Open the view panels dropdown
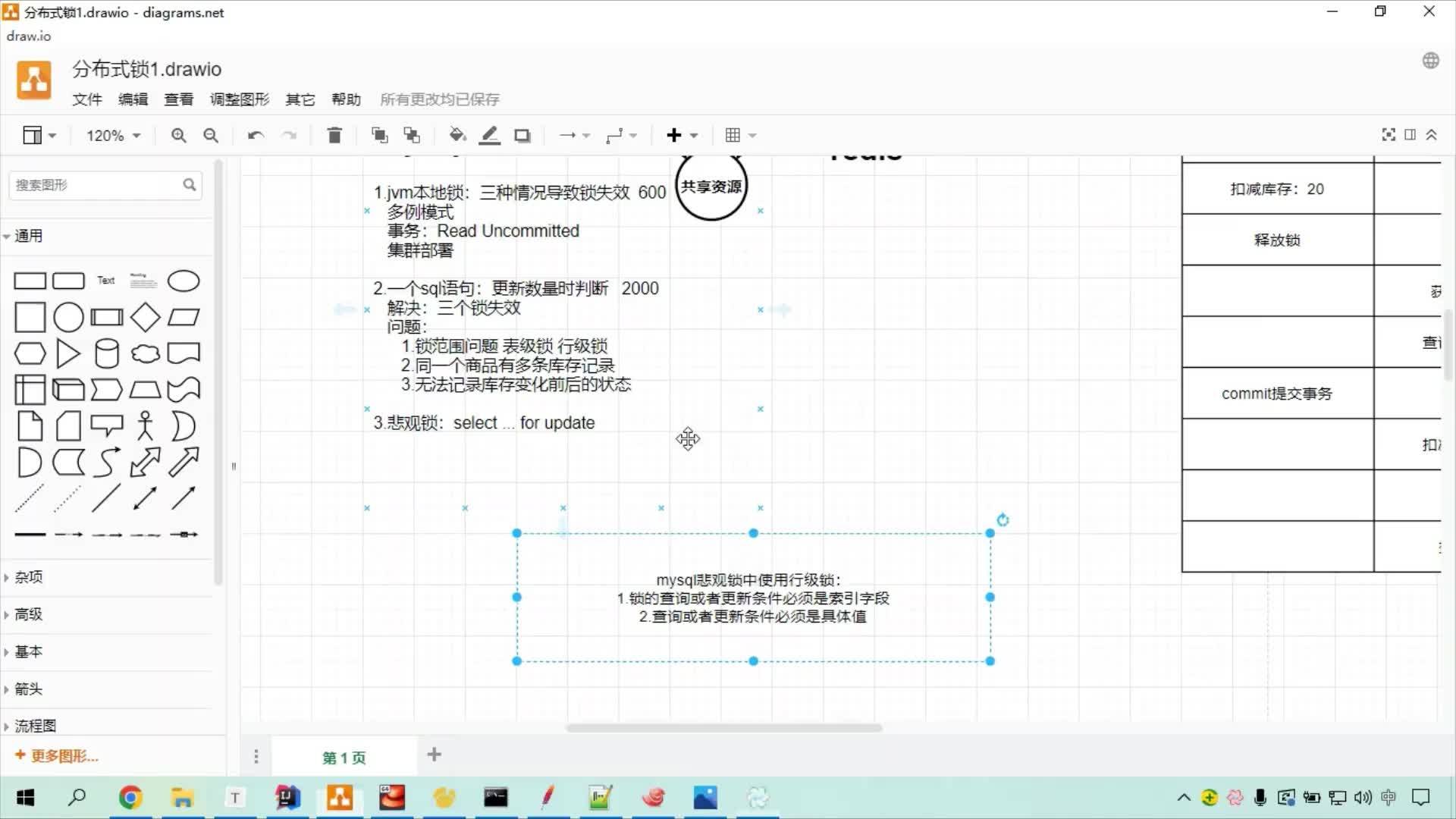1456x819 pixels. (x=39, y=136)
